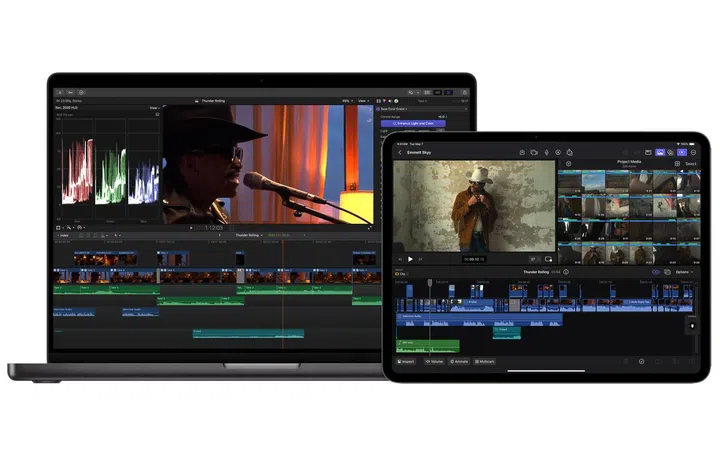Expand the timeline Options dropdown
The width and height of the screenshot is (720, 456).
(x=684, y=272)
